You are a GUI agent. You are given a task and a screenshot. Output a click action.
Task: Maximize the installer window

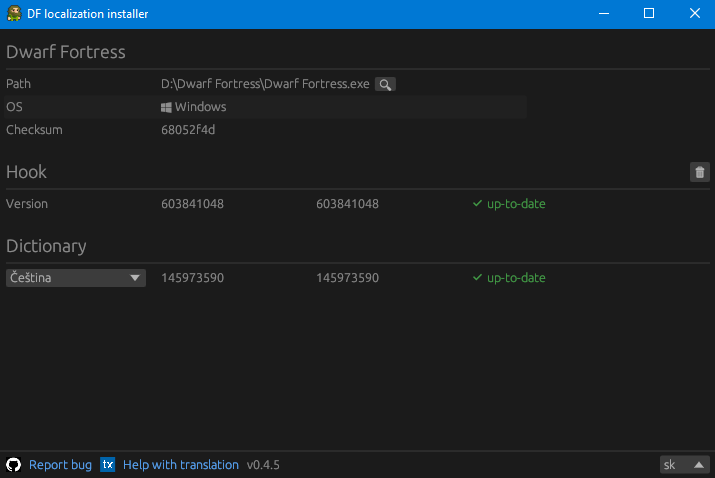[x=649, y=14]
